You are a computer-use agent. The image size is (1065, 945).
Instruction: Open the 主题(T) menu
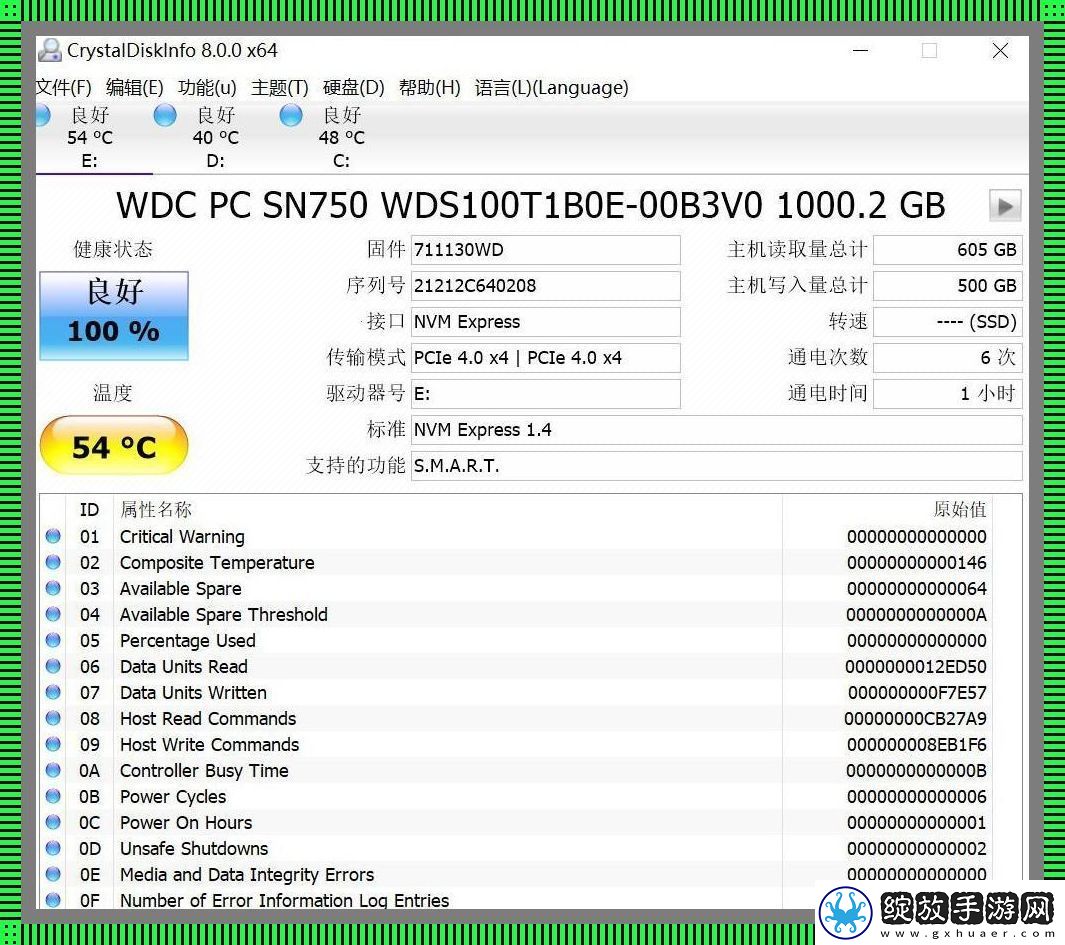coord(280,88)
